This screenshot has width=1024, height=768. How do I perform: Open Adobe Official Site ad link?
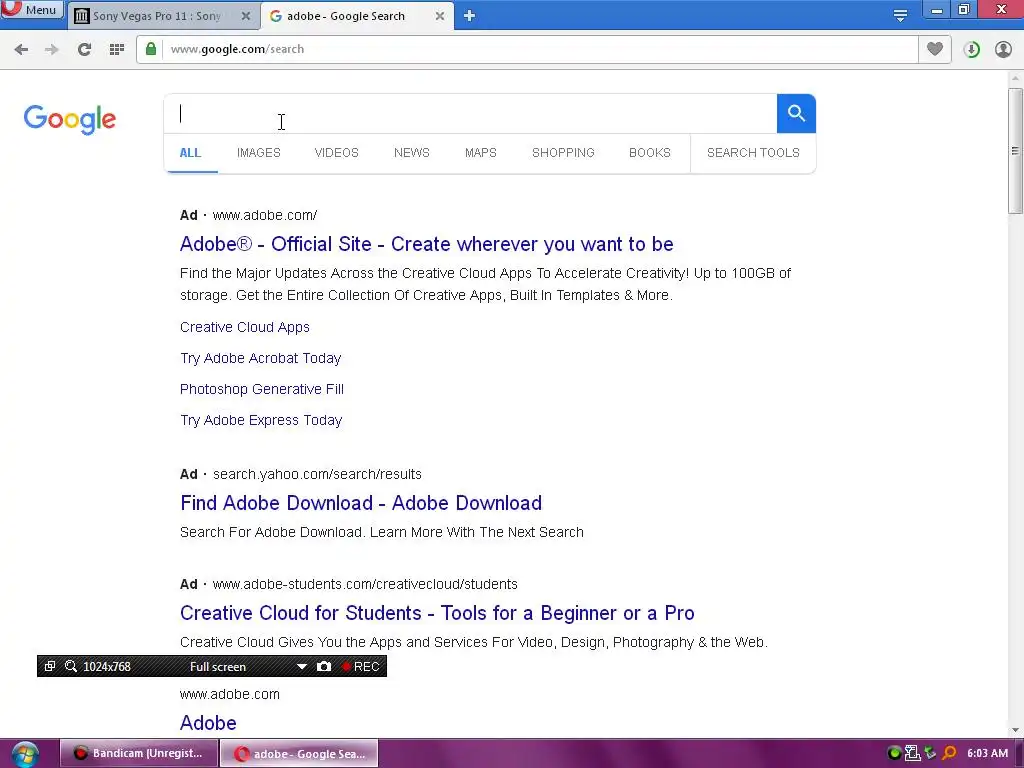point(426,244)
